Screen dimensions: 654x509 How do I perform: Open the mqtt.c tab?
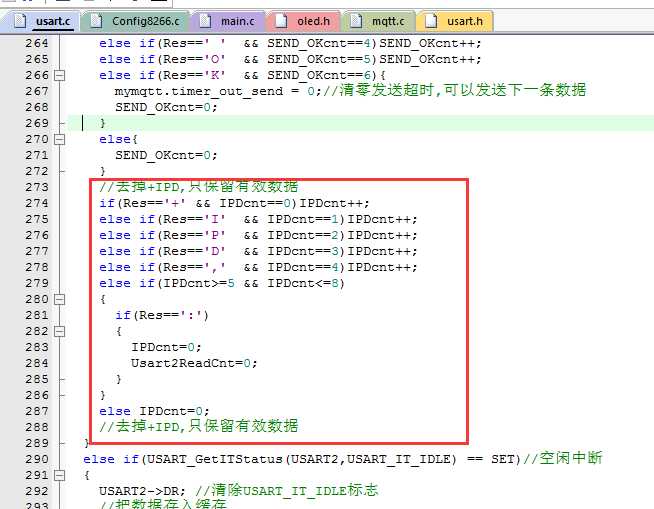(378, 21)
